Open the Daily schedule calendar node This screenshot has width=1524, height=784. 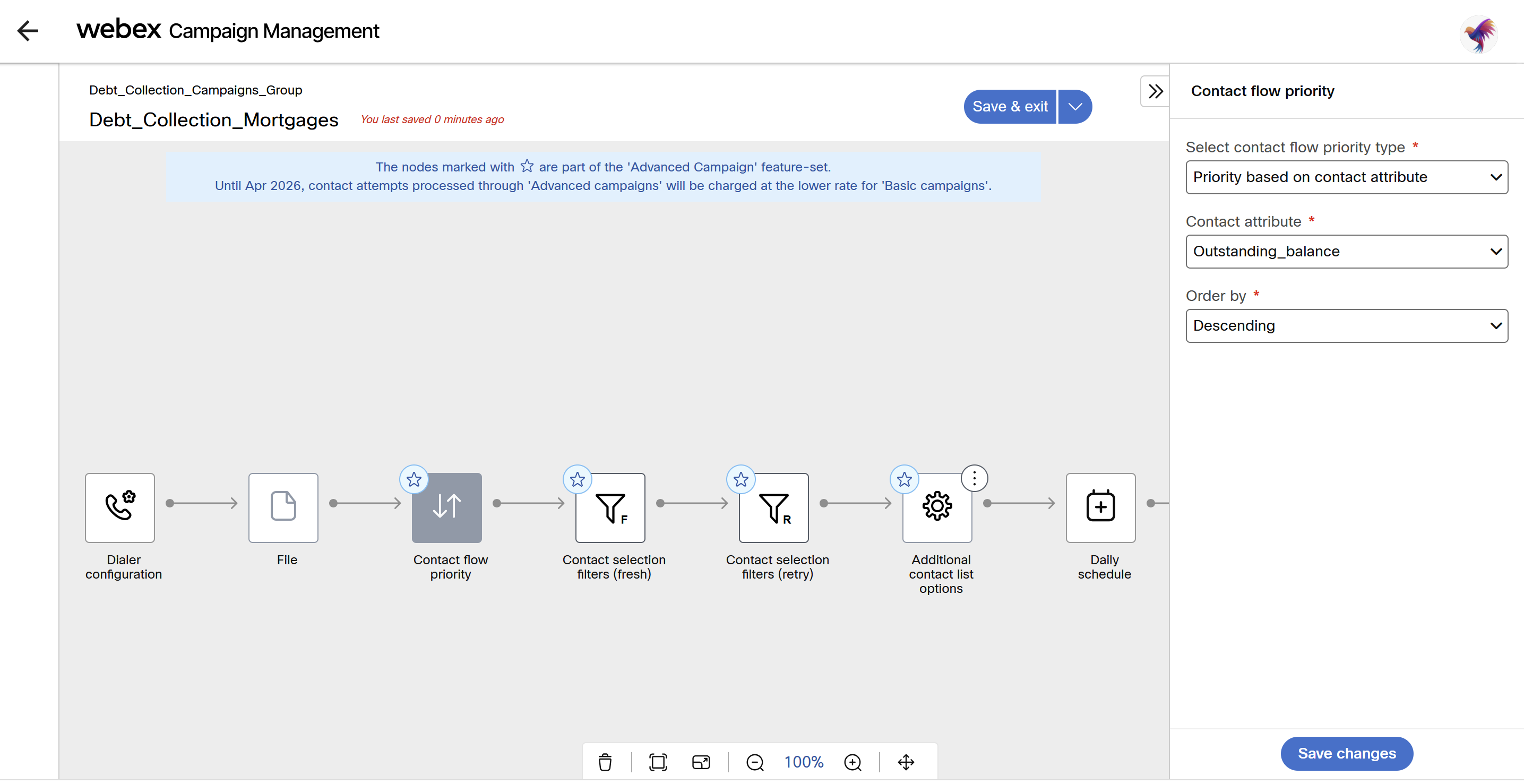coord(1100,507)
